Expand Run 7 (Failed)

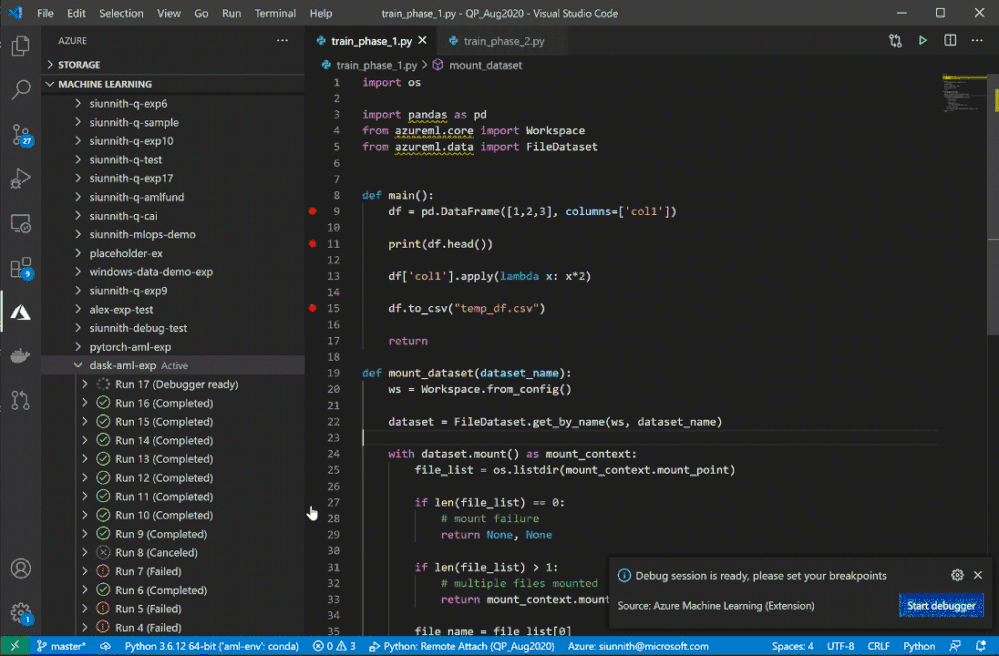(x=85, y=571)
